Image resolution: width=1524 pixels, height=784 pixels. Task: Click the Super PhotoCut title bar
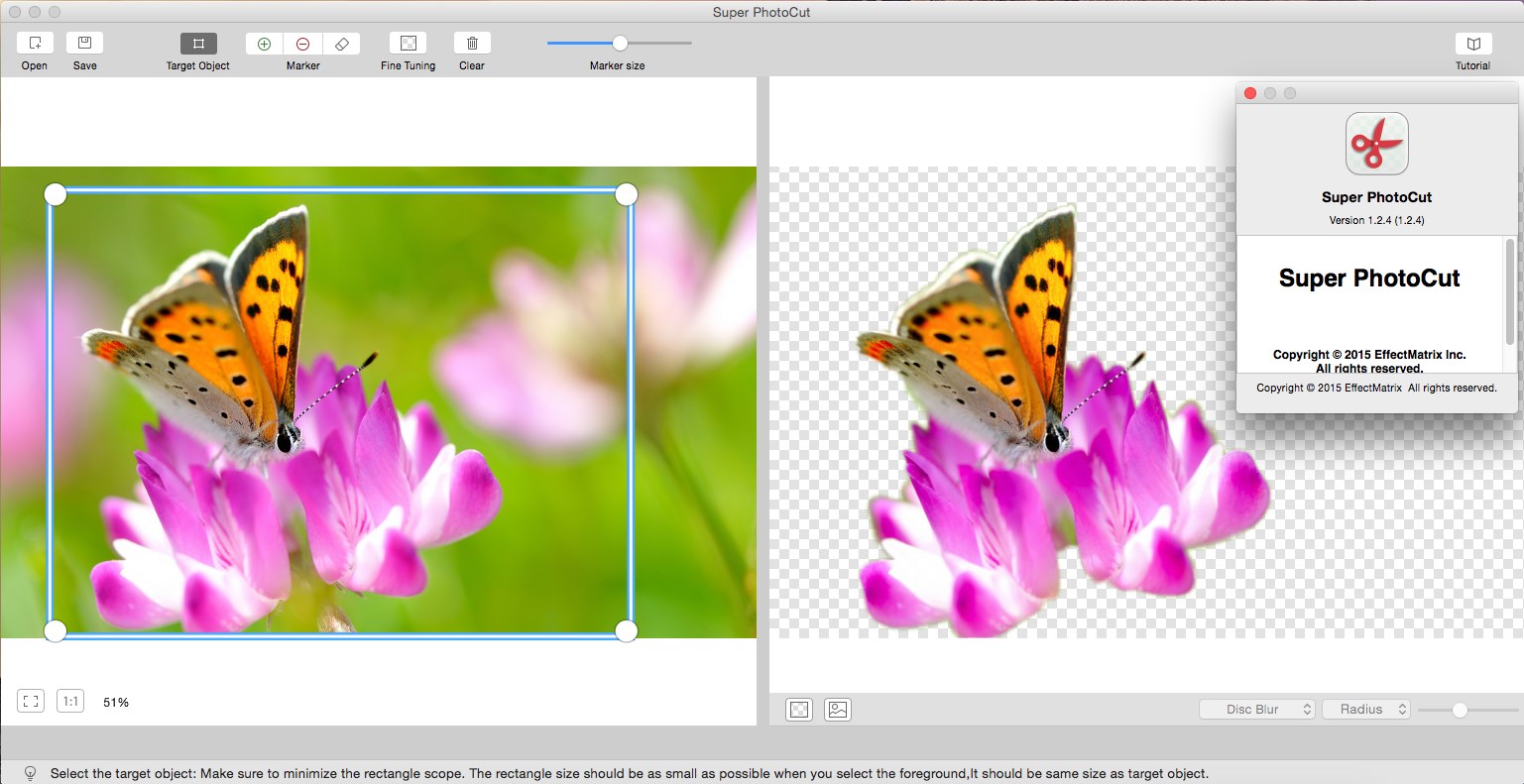click(761, 12)
